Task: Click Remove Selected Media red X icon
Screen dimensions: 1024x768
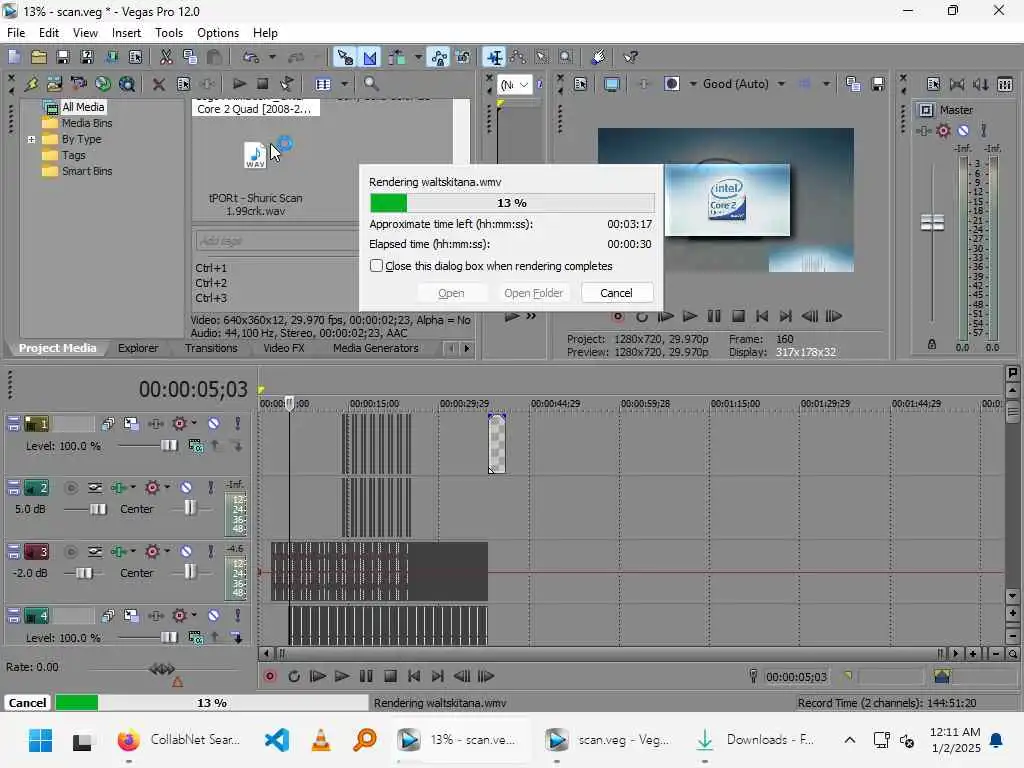Action: pyautogui.click(x=158, y=84)
